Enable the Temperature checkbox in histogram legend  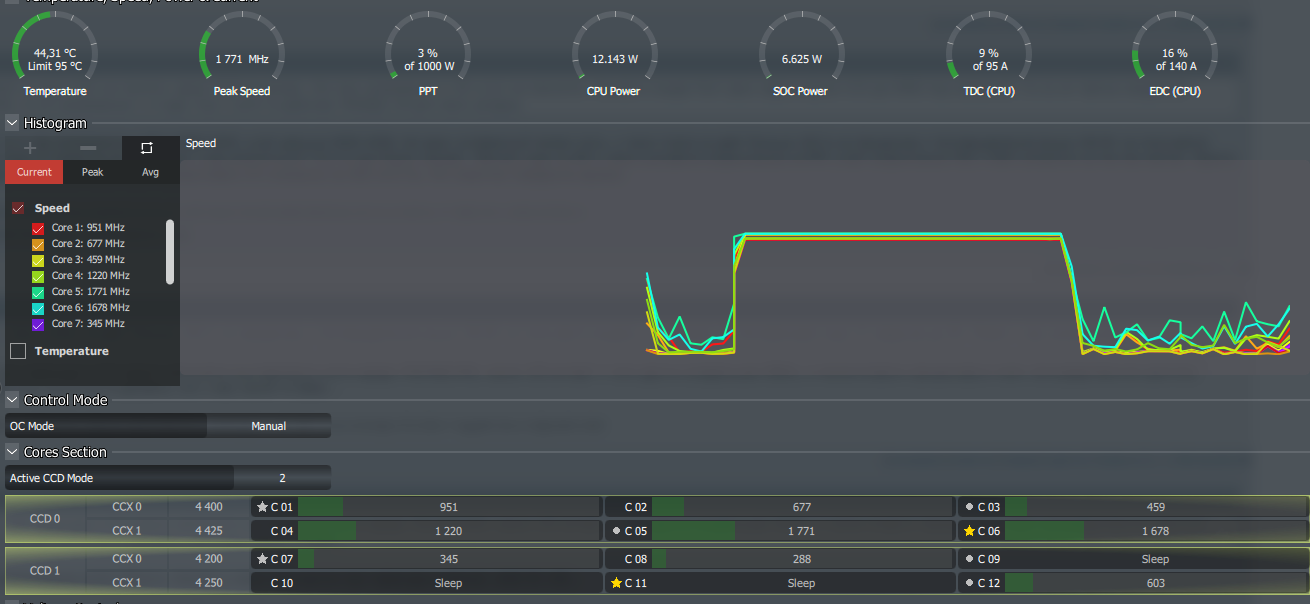coord(18,351)
